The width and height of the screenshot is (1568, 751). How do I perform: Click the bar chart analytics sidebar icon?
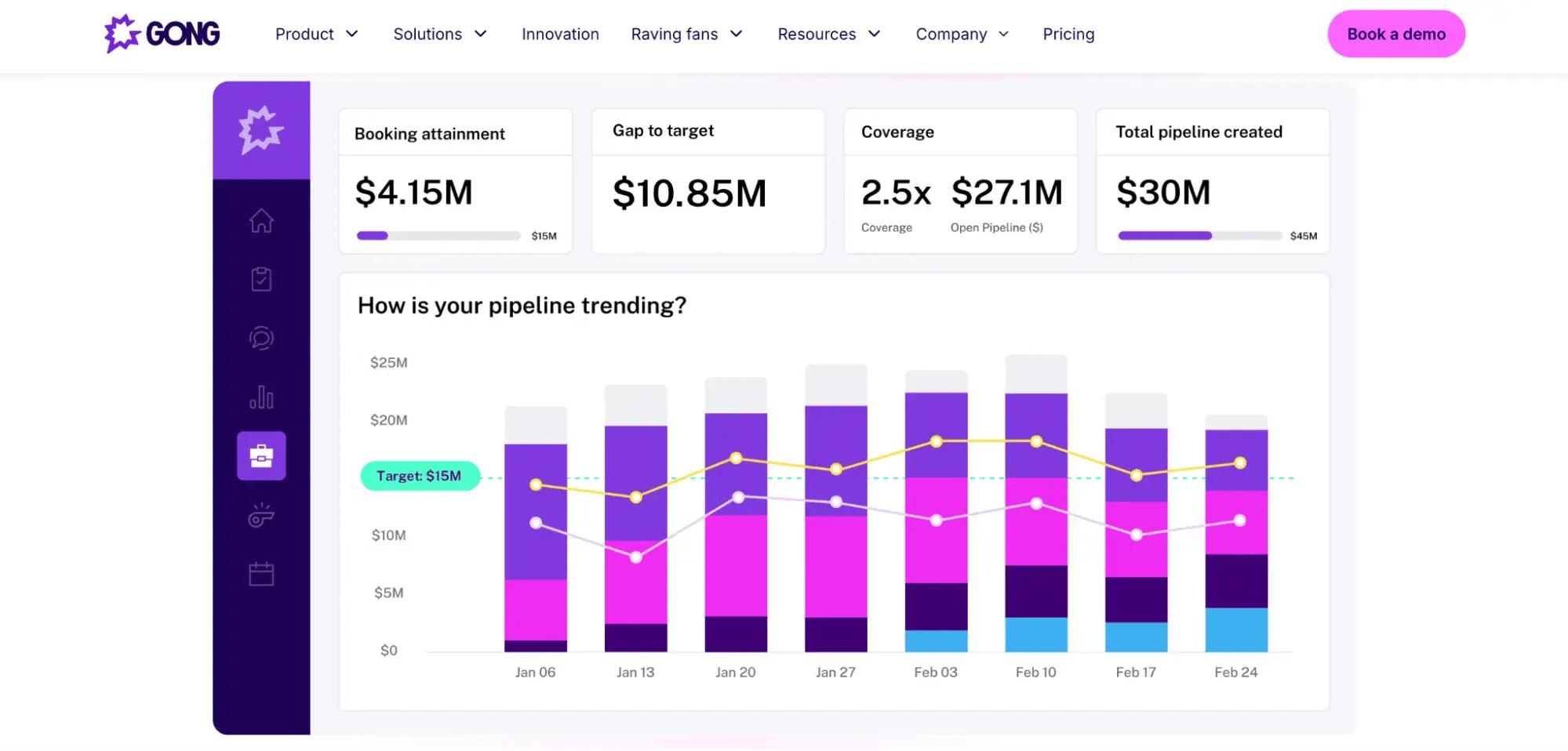point(261,397)
